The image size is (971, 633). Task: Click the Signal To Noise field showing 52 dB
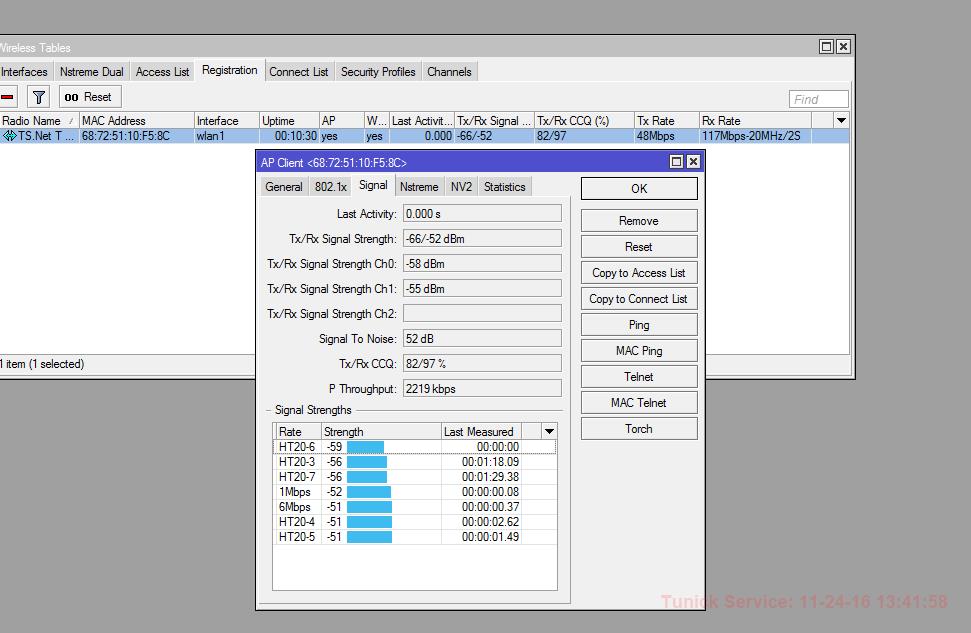(482, 338)
